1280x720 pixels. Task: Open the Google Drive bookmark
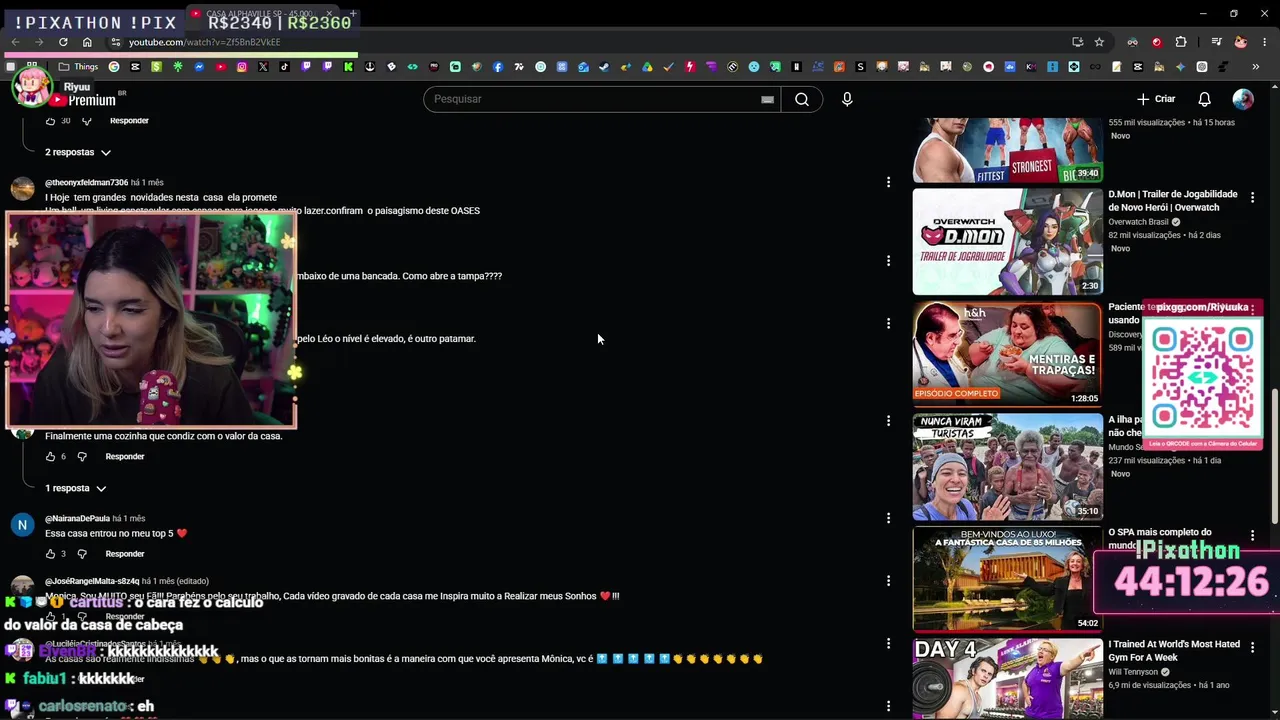647,67
